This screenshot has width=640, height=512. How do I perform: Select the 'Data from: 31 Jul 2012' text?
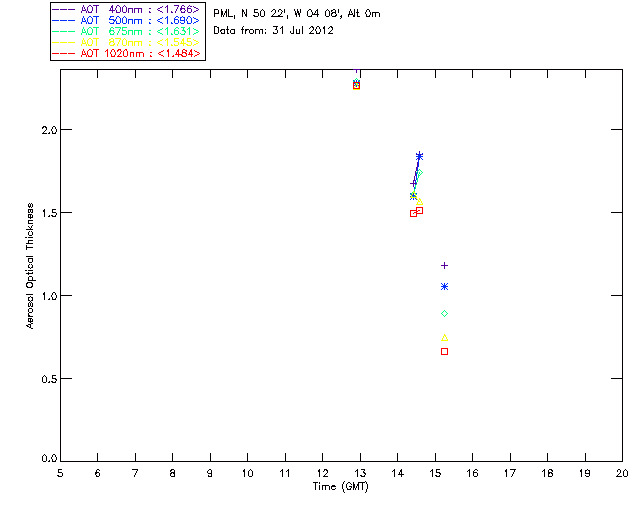[x=273, y=31]
